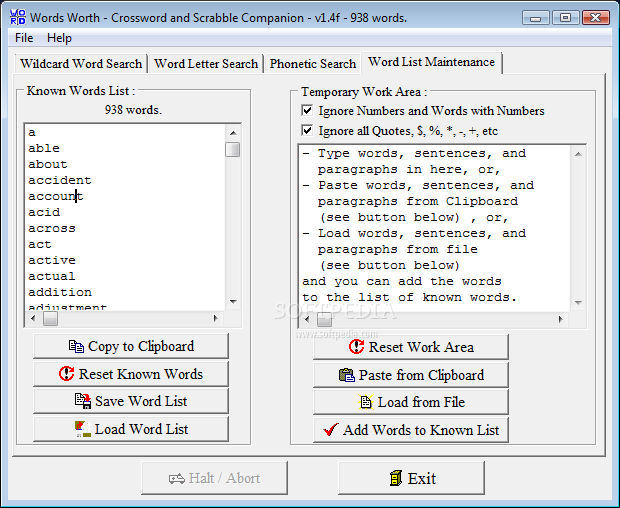The width and height of the screenshot is (620, 508).
Task: Click the word 'act' in the list
Action: point(40,244)
